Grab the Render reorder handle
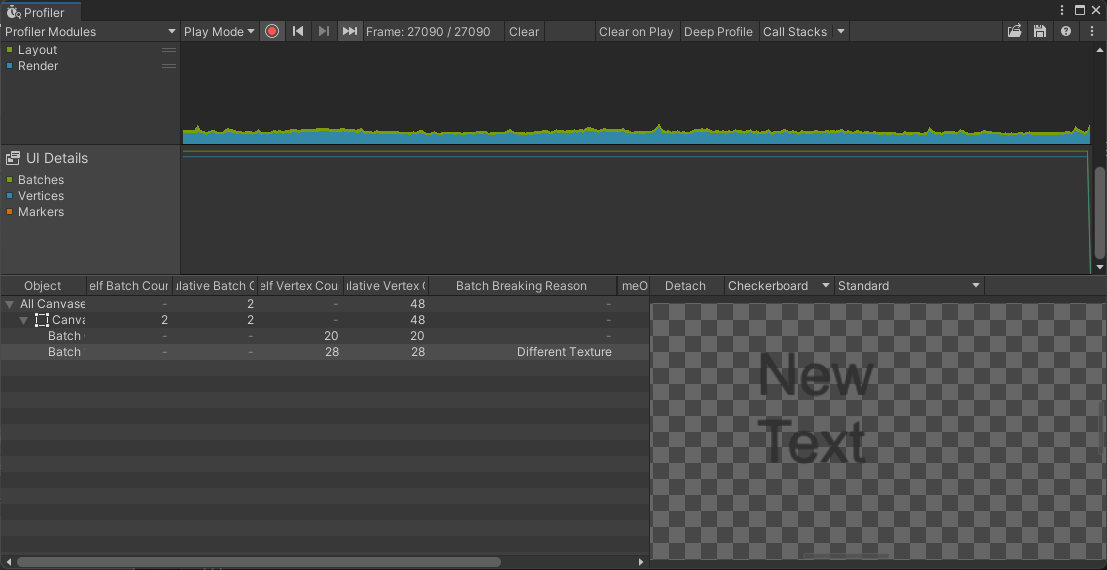This screenshot has height=570, width=1107. tap(169, 66)
